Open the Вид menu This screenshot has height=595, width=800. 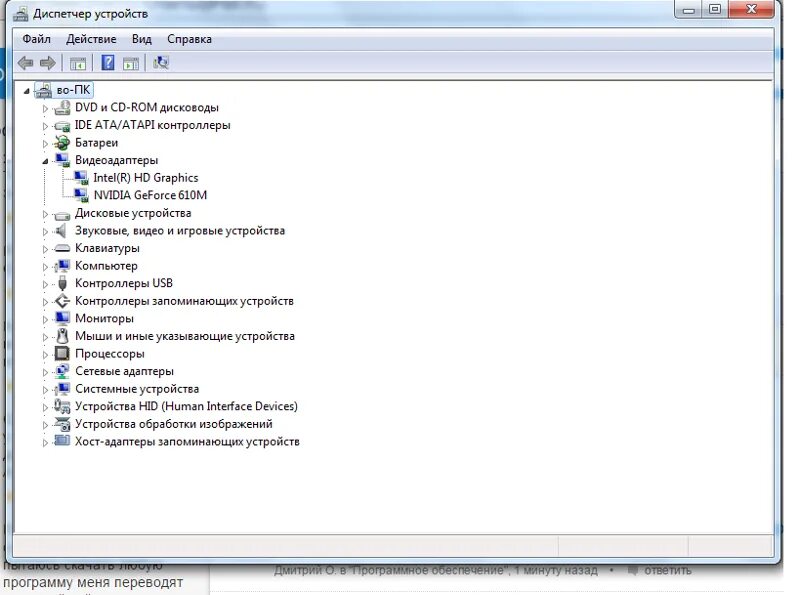141,39
